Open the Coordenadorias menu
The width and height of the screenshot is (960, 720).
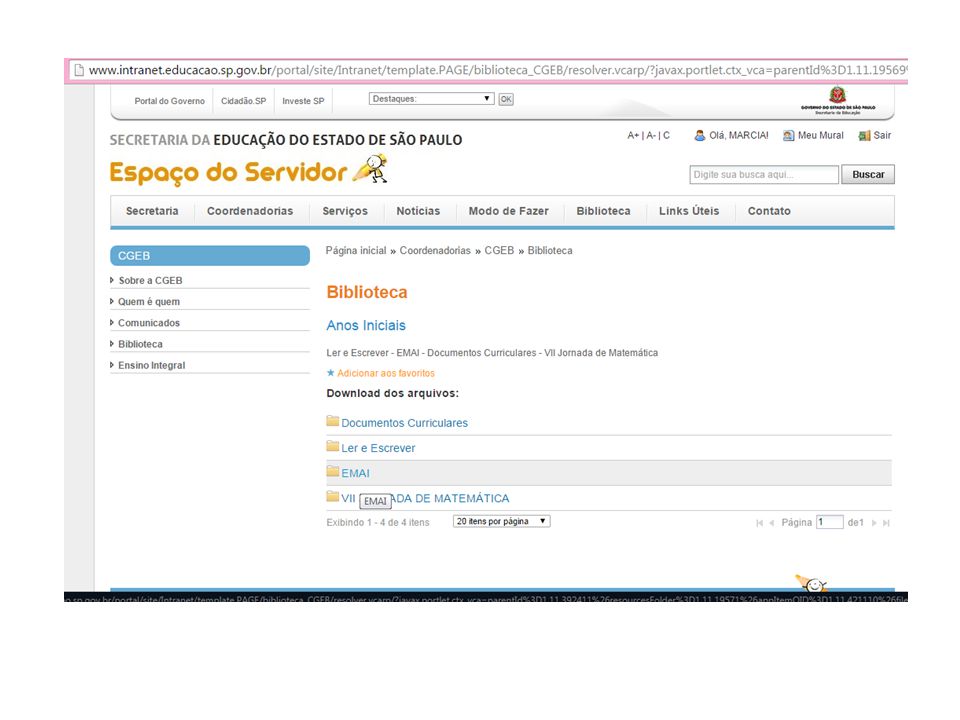(x=250, y=211)
